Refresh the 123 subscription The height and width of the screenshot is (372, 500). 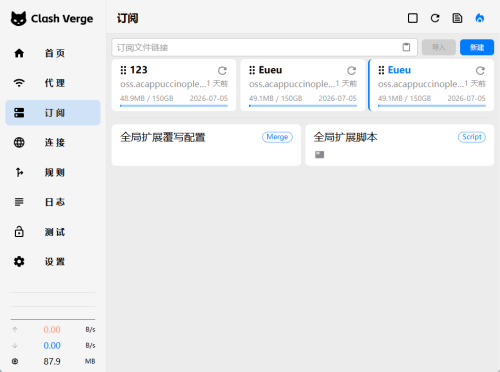pyautogui.click(x=222, y=70)
